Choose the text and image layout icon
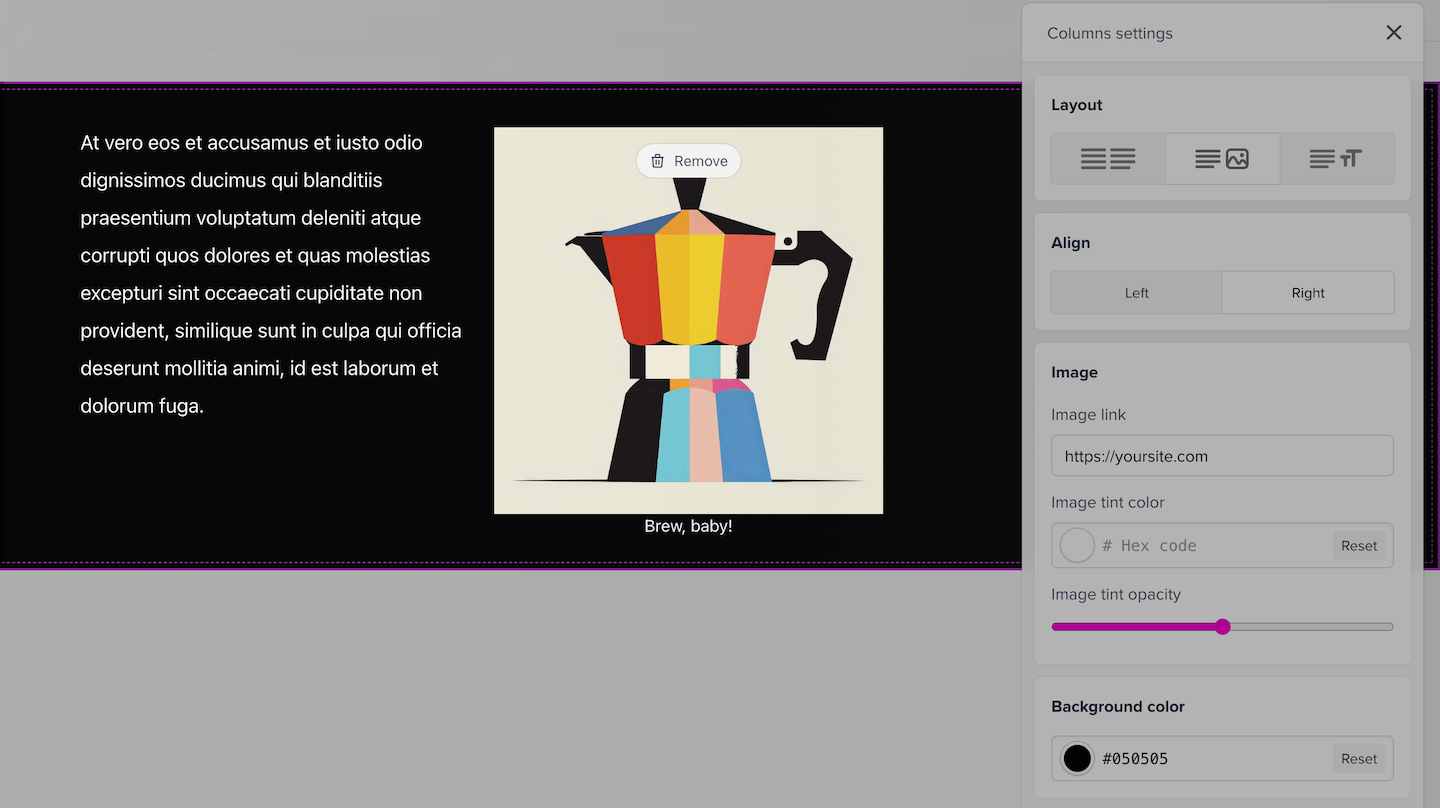The image size is (1440, 808). 1222,159
